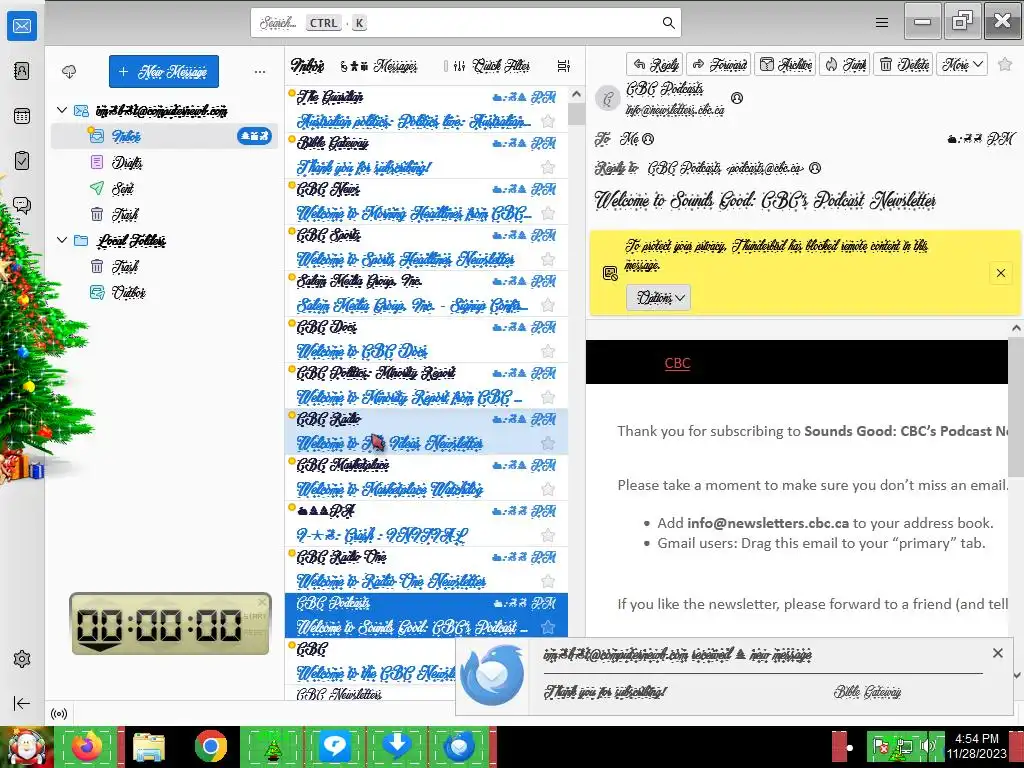Click the search magnifier icon

[668, 23]
